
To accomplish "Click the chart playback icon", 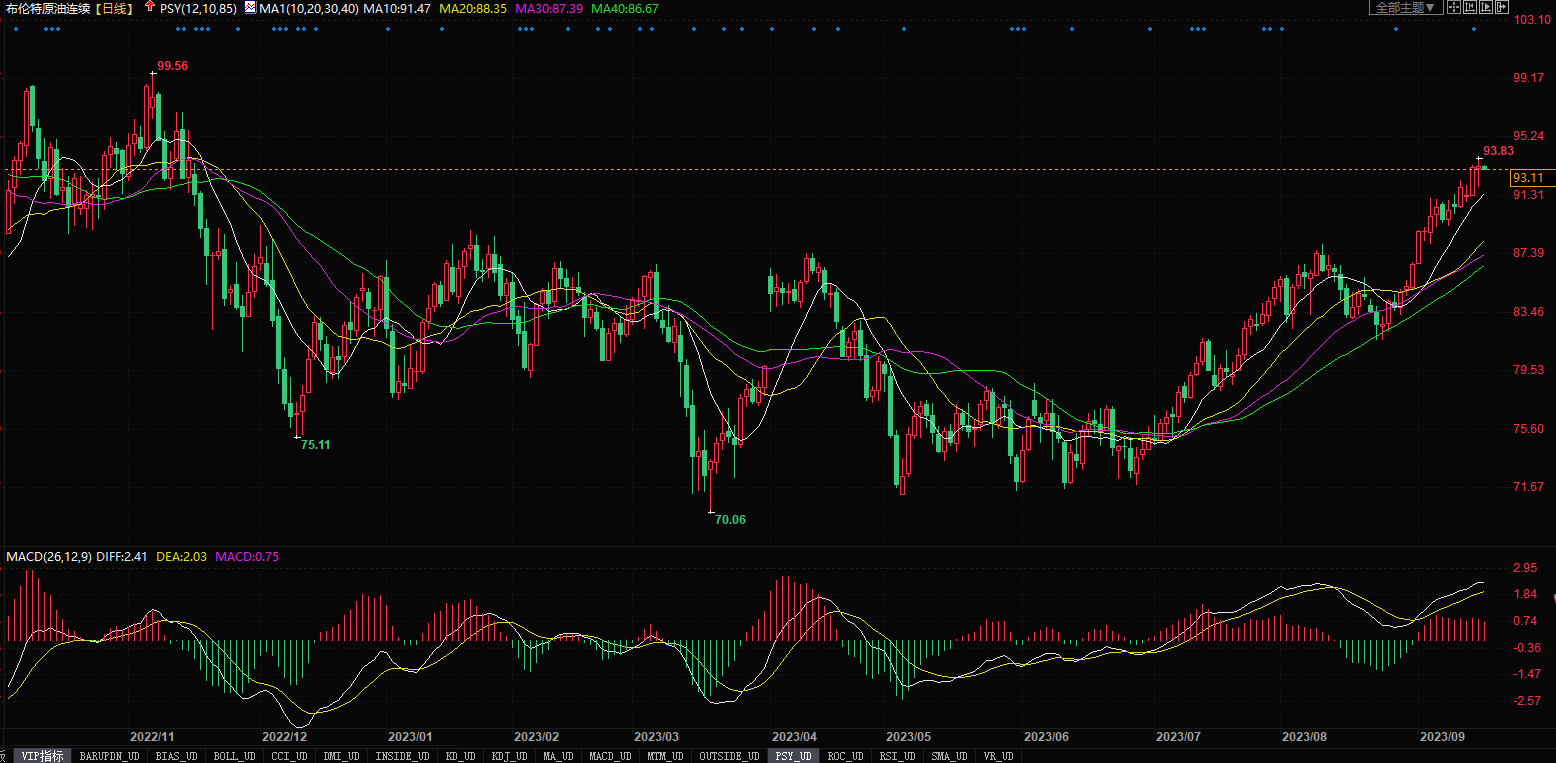I will (x=1486, y=7).
